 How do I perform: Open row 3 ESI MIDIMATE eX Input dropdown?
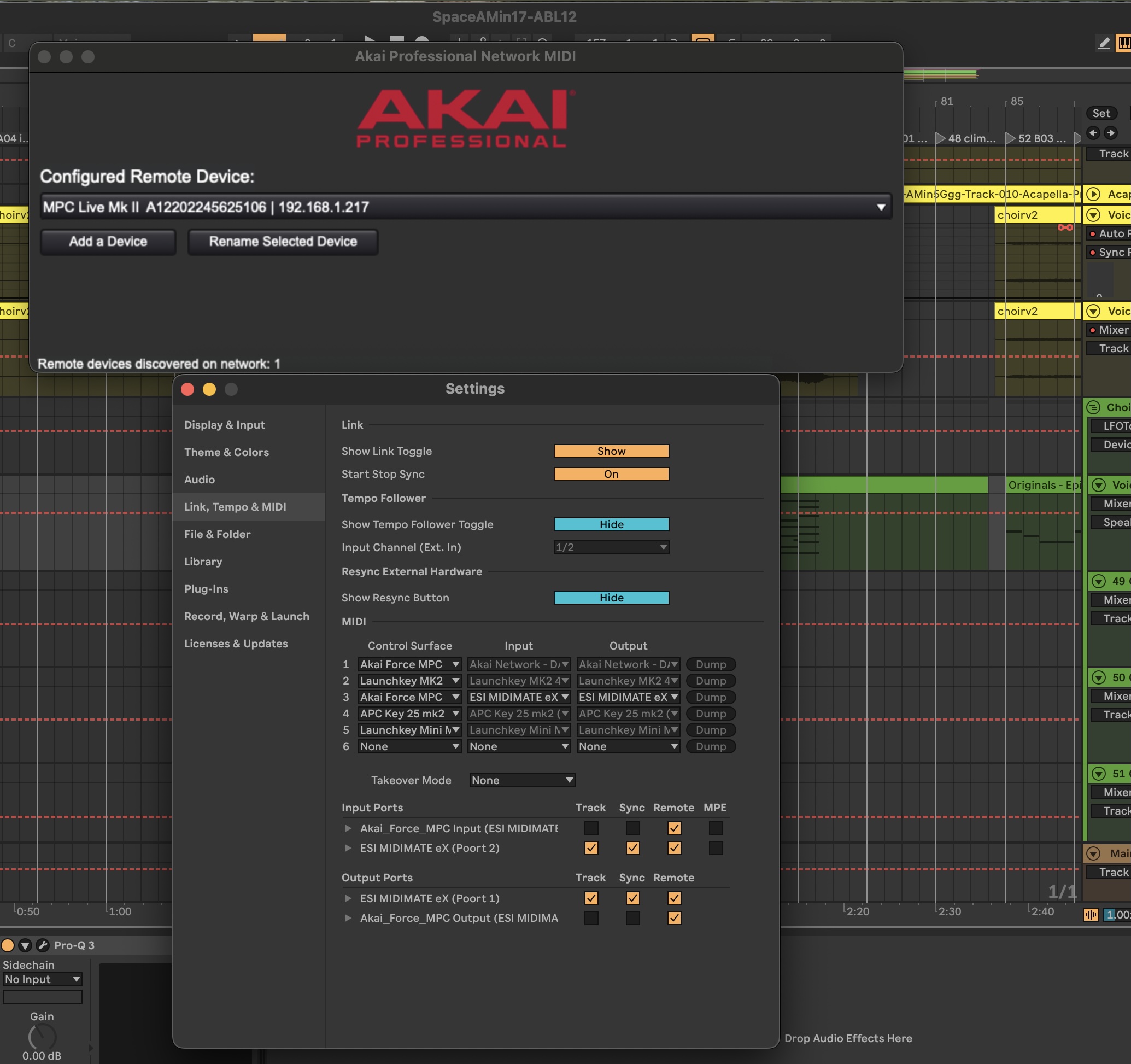pyautogui.click(x=518, y=697)
